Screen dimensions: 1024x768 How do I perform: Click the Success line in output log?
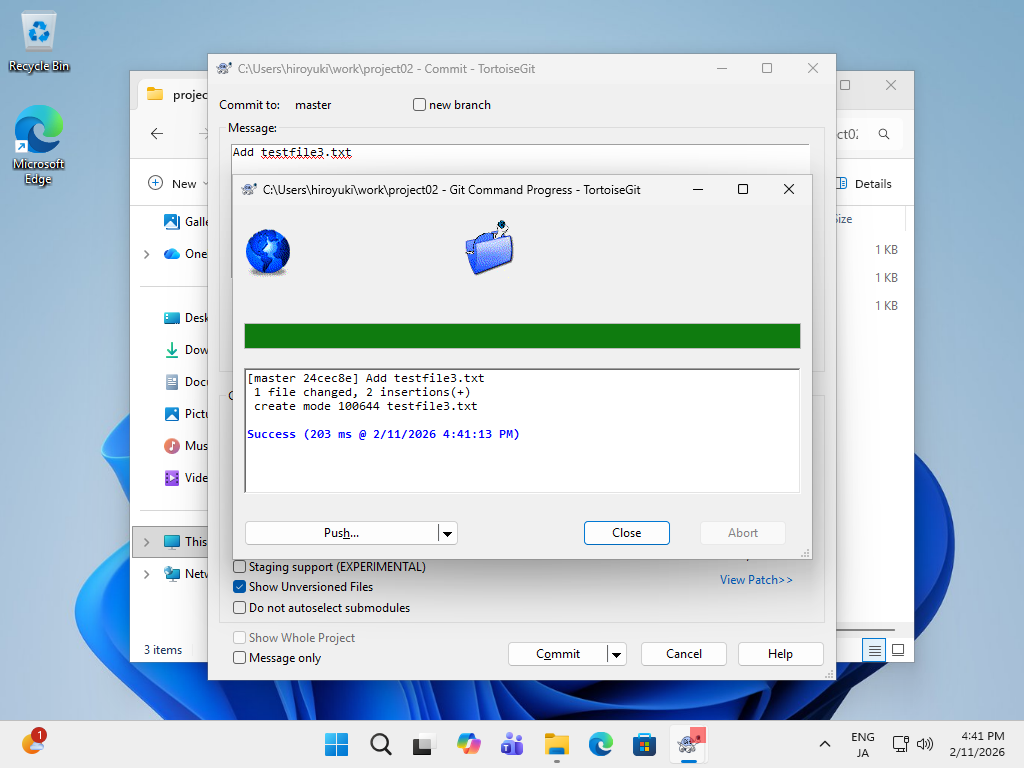[383, 434]
